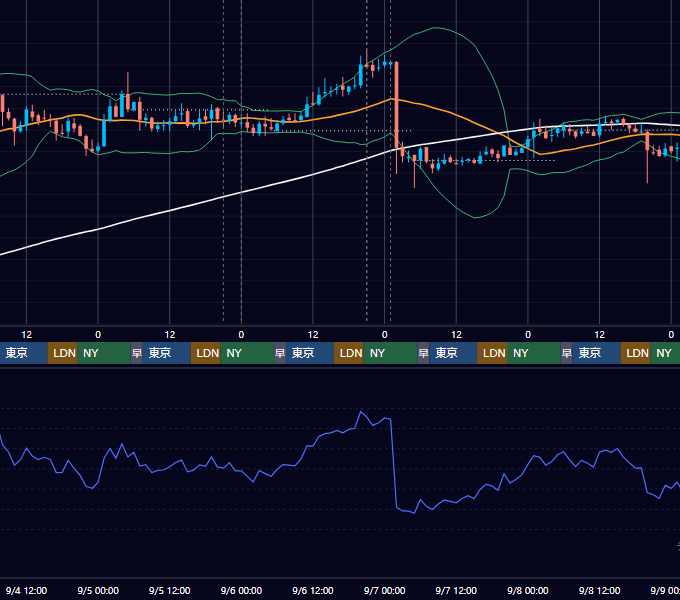The width and height of the screenshot is (680, 600).
Task: Select the 東京 session block for 9/5
Action: pyautogui.click(x=167, y=353)
